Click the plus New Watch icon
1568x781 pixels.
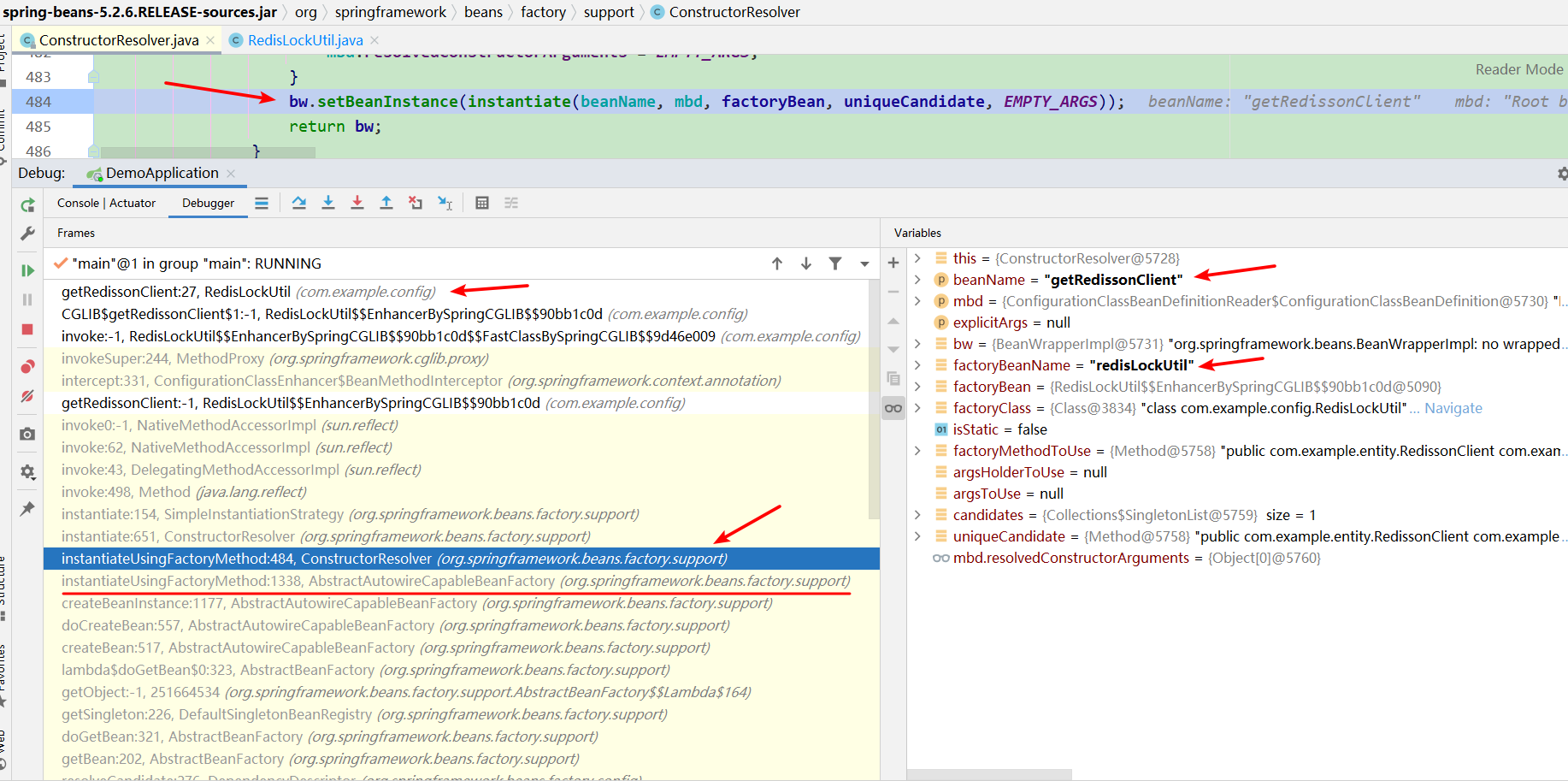coord(893,263)
